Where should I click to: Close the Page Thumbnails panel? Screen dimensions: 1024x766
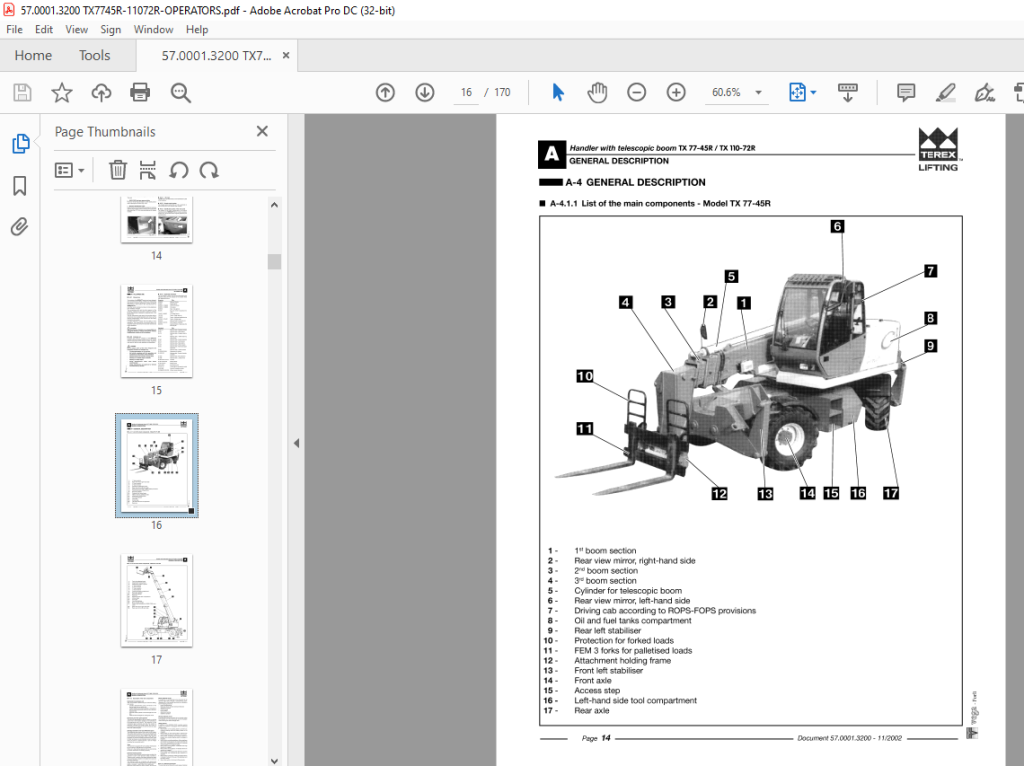click(x=263, y=131)
